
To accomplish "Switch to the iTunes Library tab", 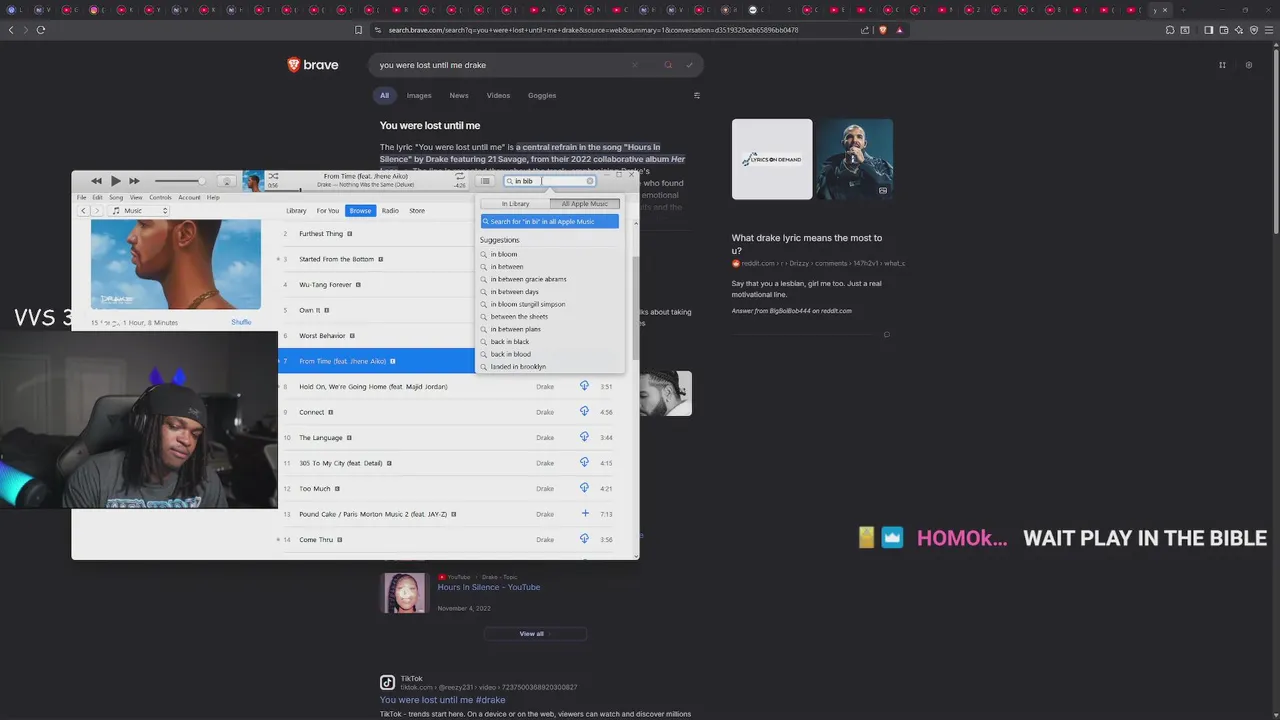I will [296, 211].
